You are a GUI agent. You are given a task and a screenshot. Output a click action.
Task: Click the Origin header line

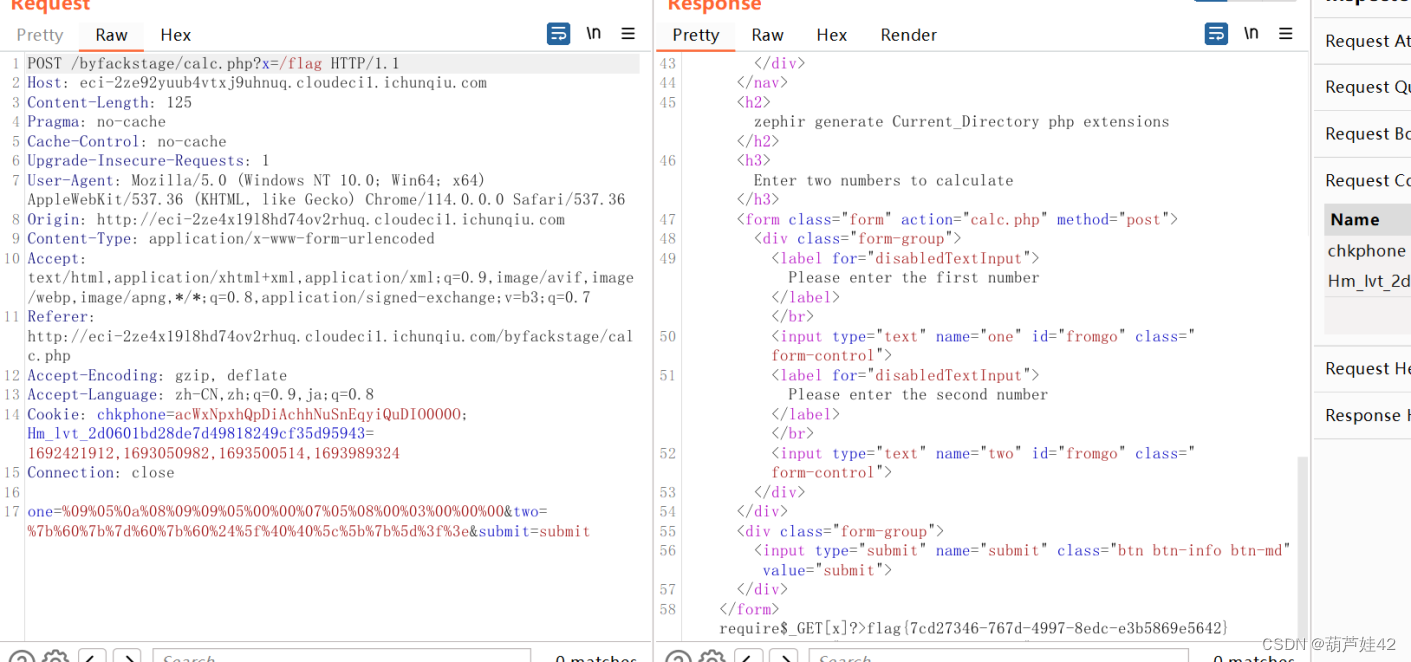(296, 219)
